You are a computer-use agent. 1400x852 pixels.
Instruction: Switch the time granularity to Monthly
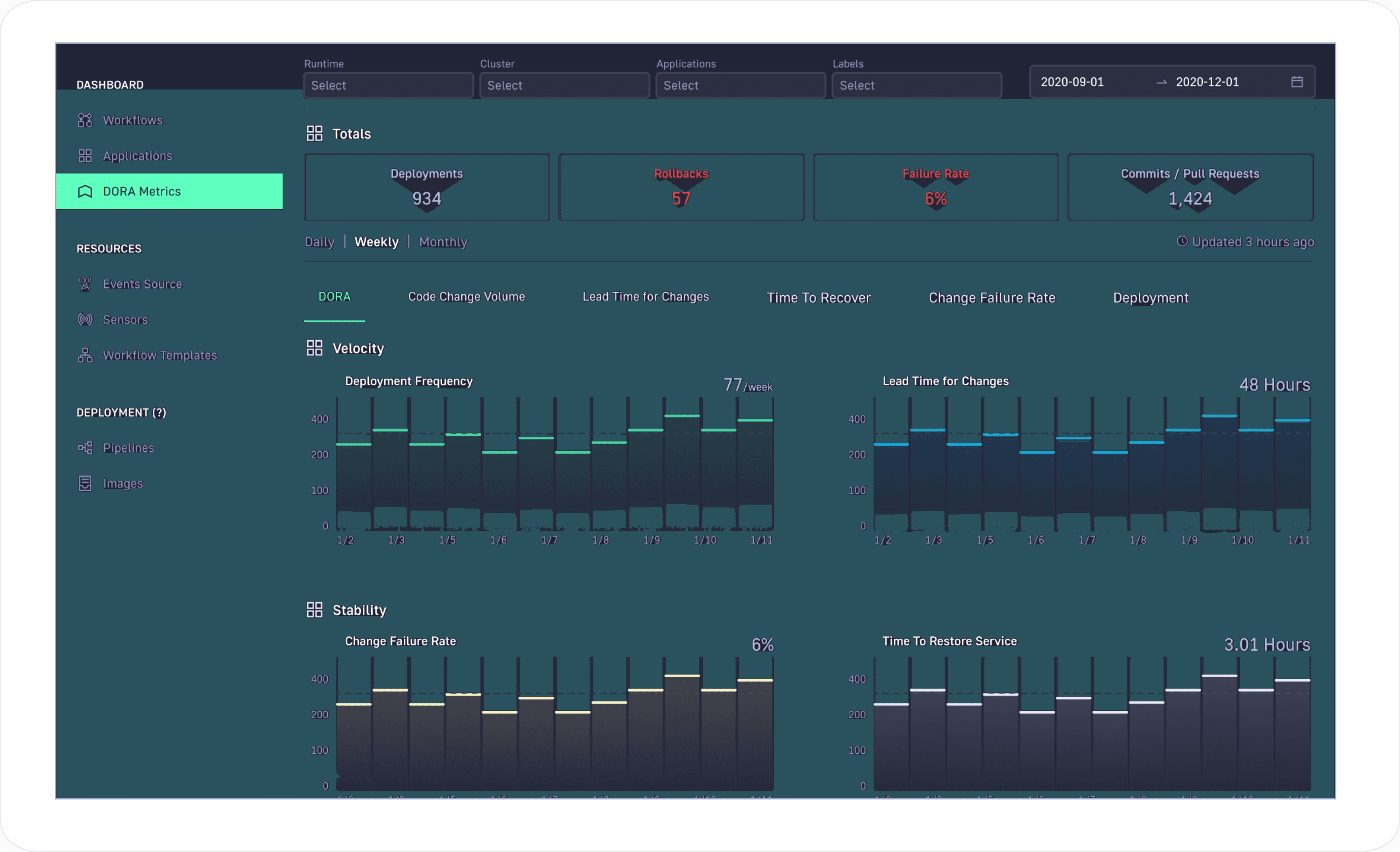[x=443, y=242]
